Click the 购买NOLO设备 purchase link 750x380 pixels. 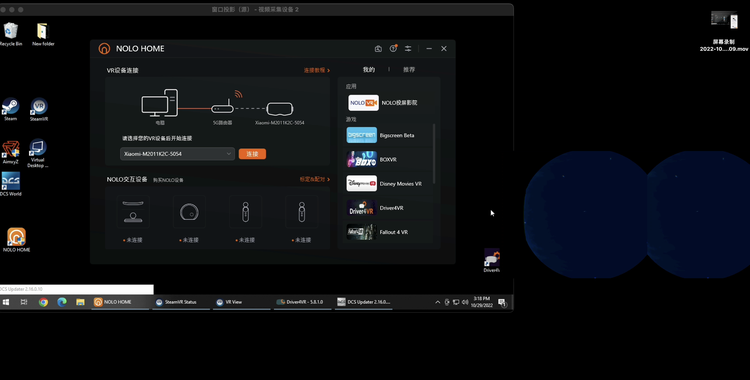[168, 180]
